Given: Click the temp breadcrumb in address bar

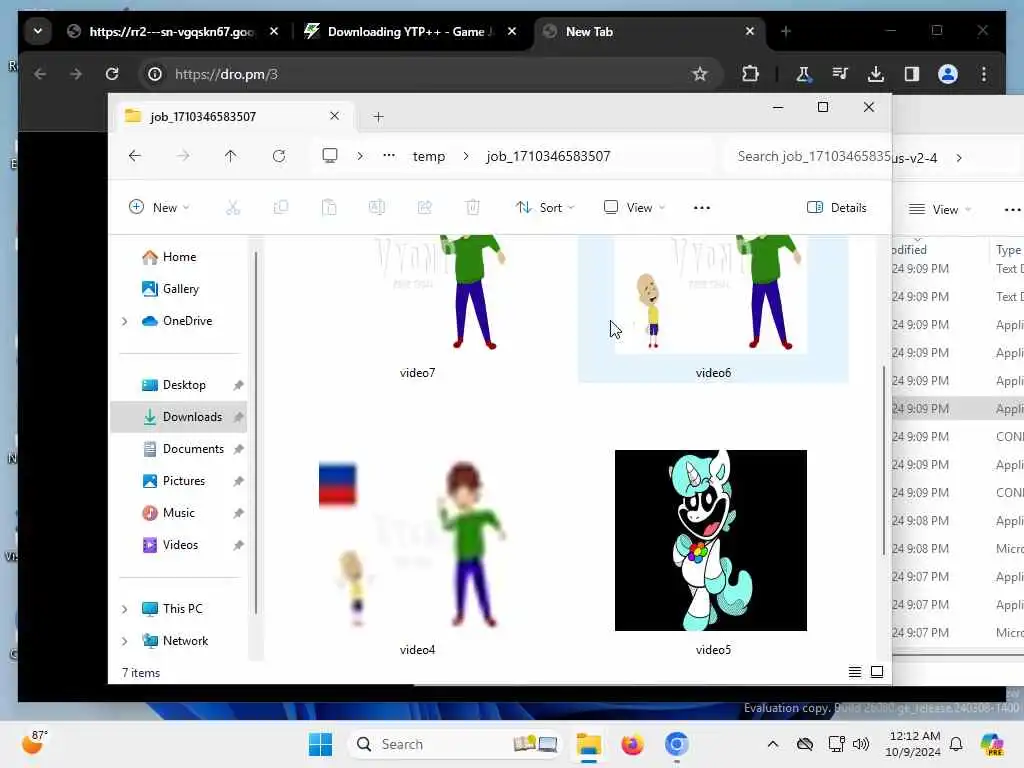Looking at the screenshot, I should click(428, 156).
